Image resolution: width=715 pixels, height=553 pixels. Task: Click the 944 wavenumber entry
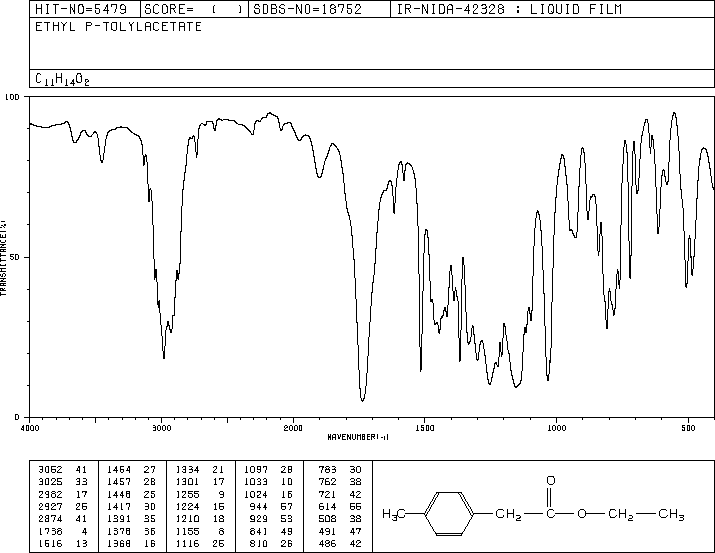pyautogui.click(x=259, y=506)
